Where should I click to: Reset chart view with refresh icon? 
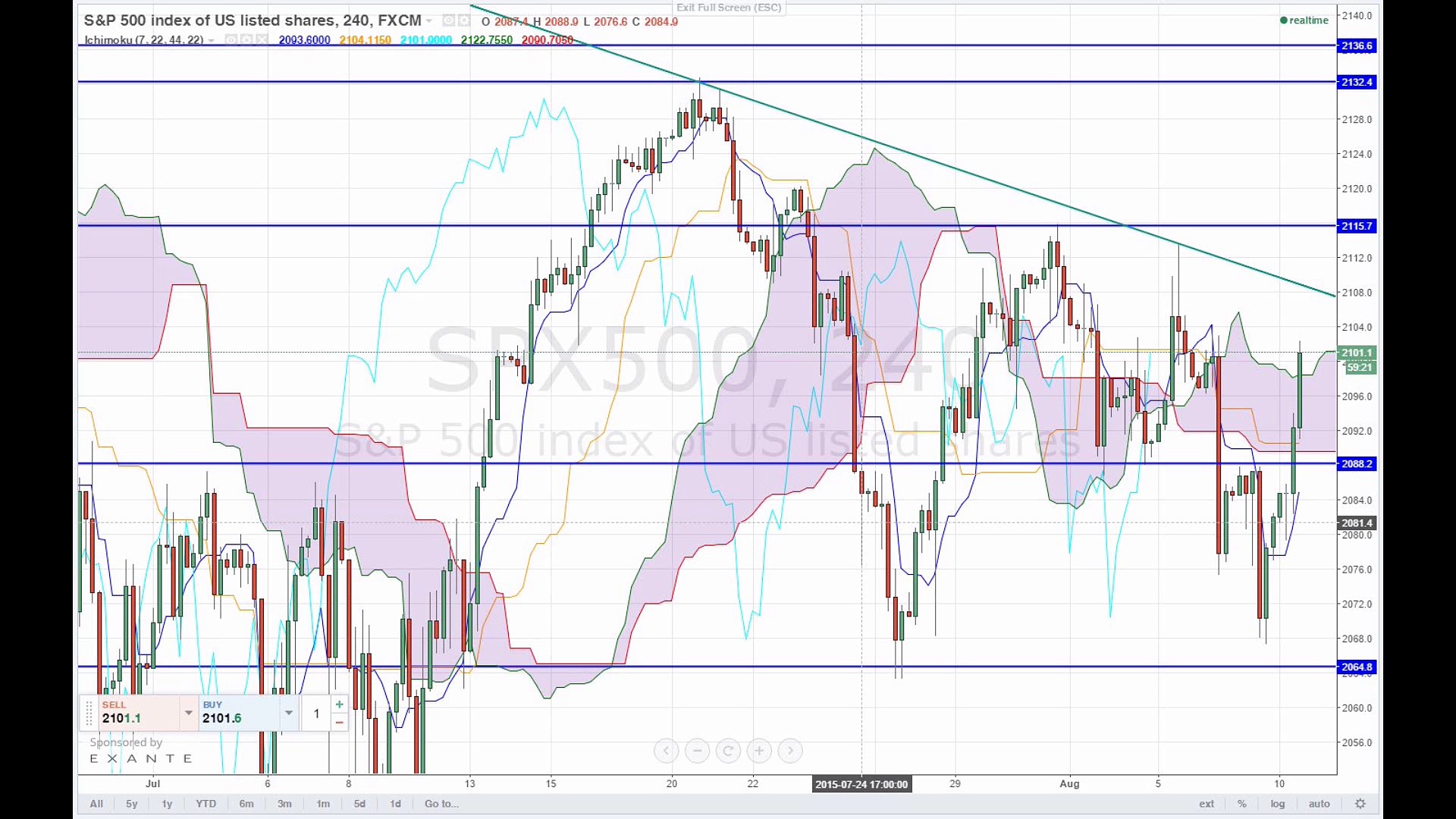(728, 751)
